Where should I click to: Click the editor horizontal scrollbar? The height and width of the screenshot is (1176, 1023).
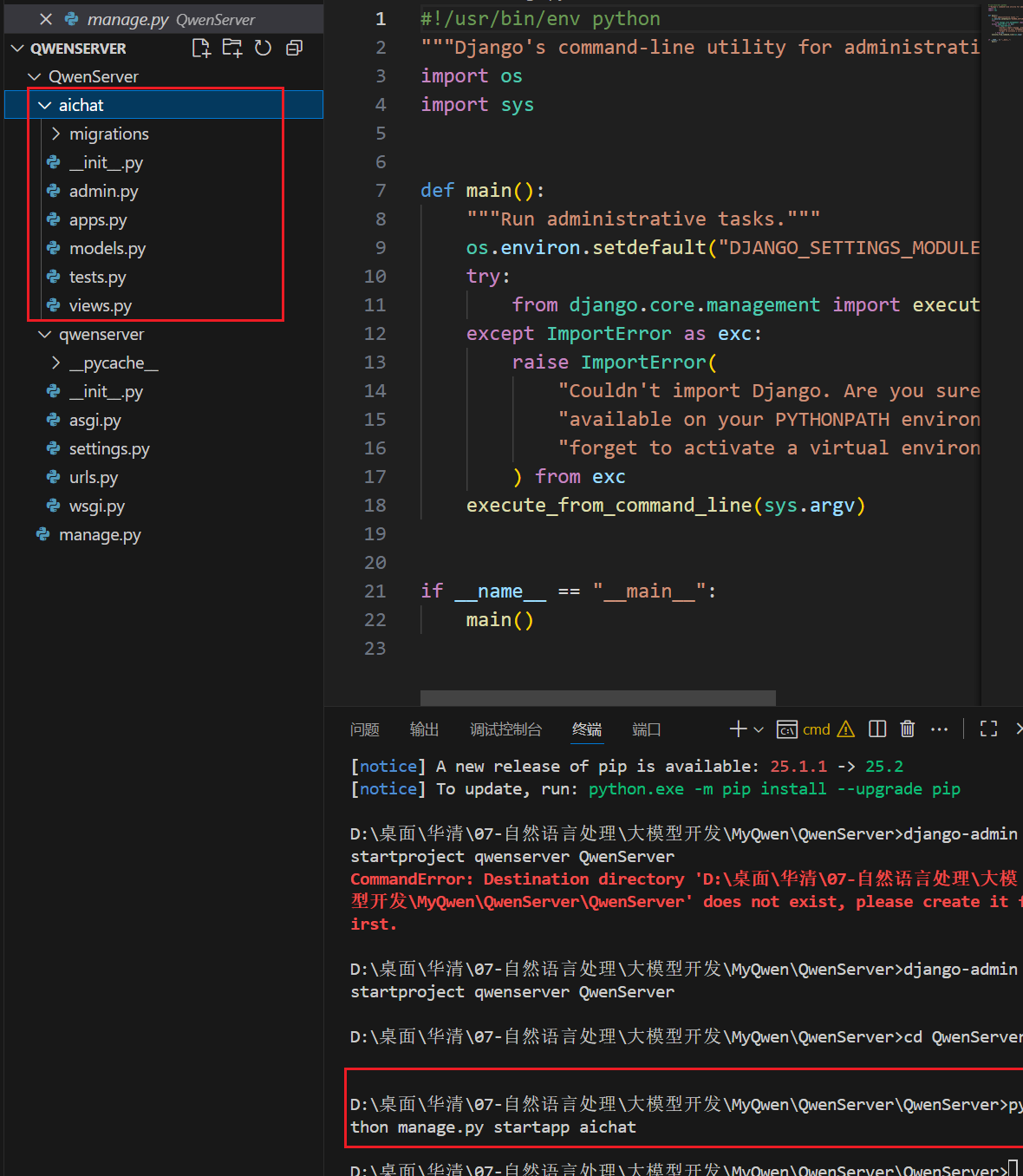[597, 698]
